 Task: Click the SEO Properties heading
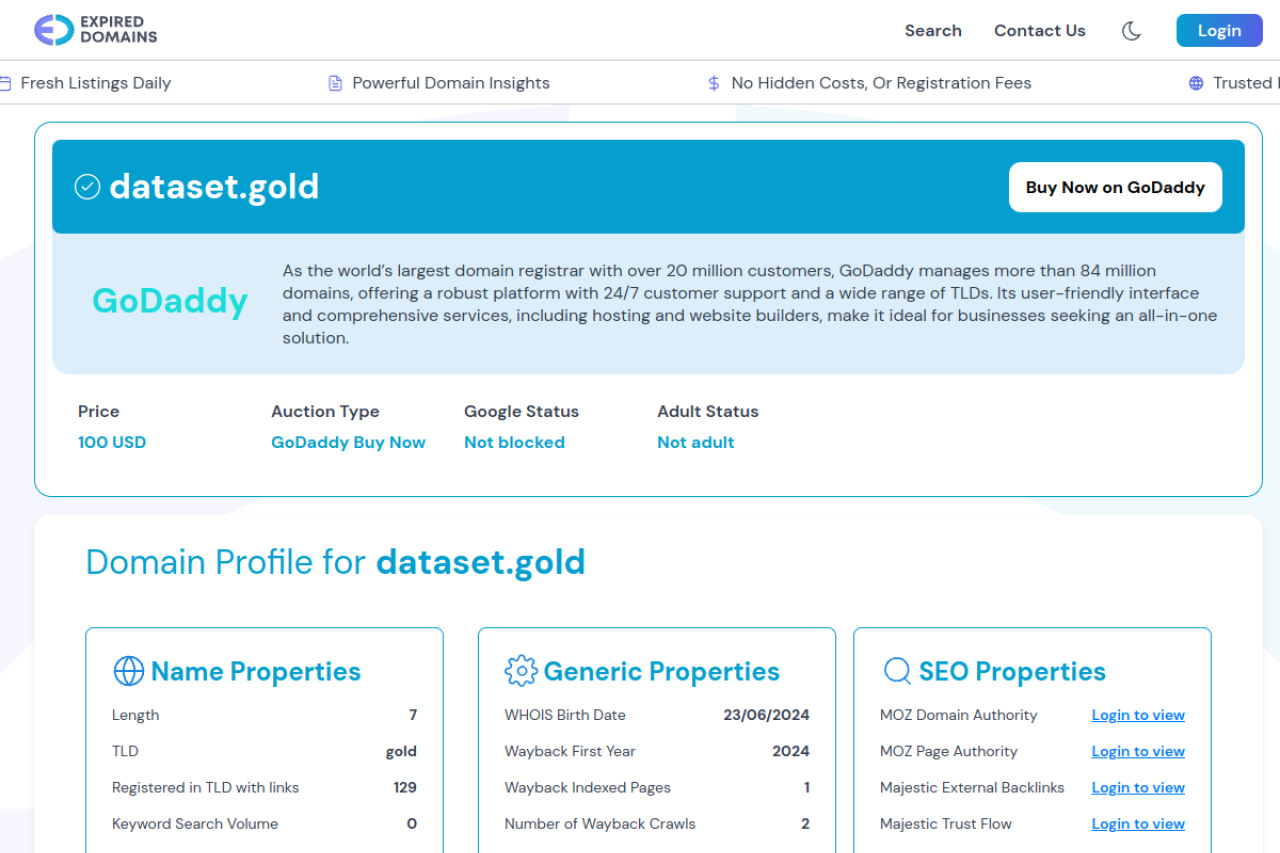click(x=1012, y=671)
